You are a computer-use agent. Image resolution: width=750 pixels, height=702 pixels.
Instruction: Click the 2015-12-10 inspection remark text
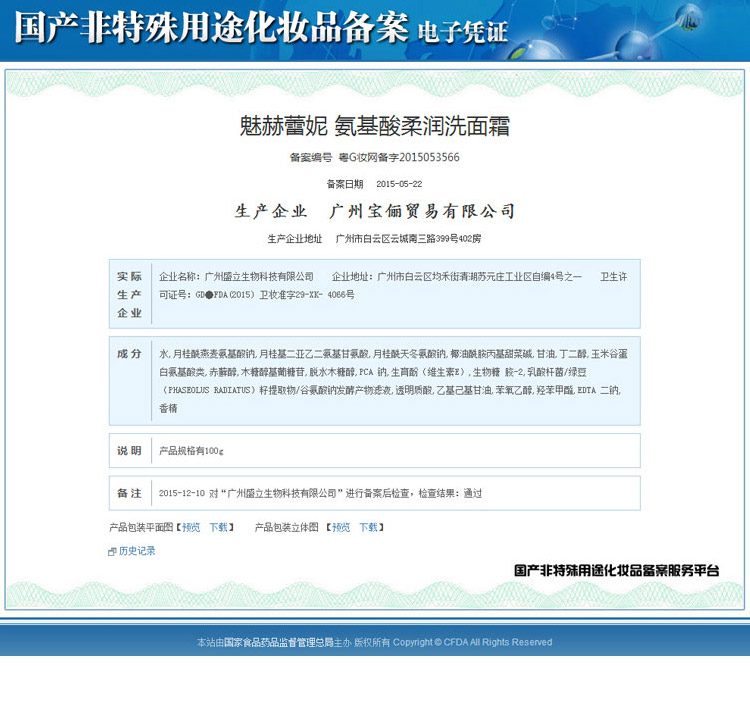(x=320, y=493)
